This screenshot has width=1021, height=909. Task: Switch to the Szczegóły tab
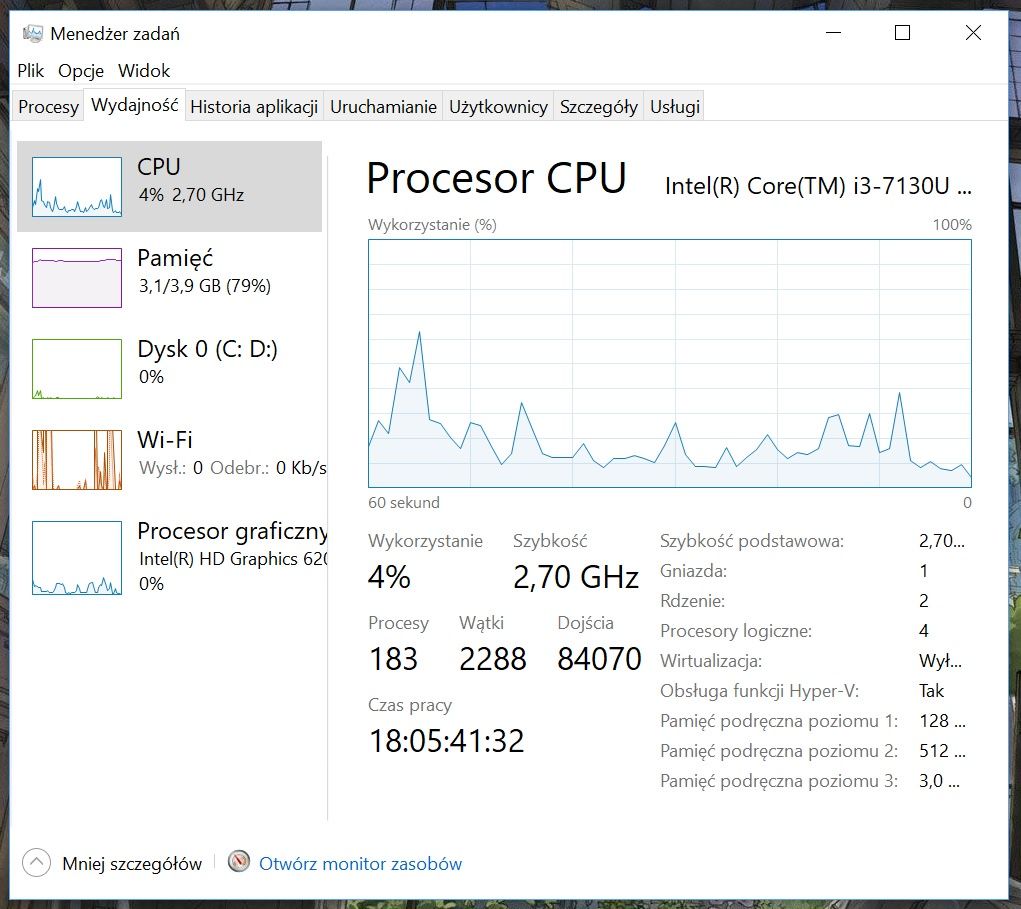[x=598, y=106]
